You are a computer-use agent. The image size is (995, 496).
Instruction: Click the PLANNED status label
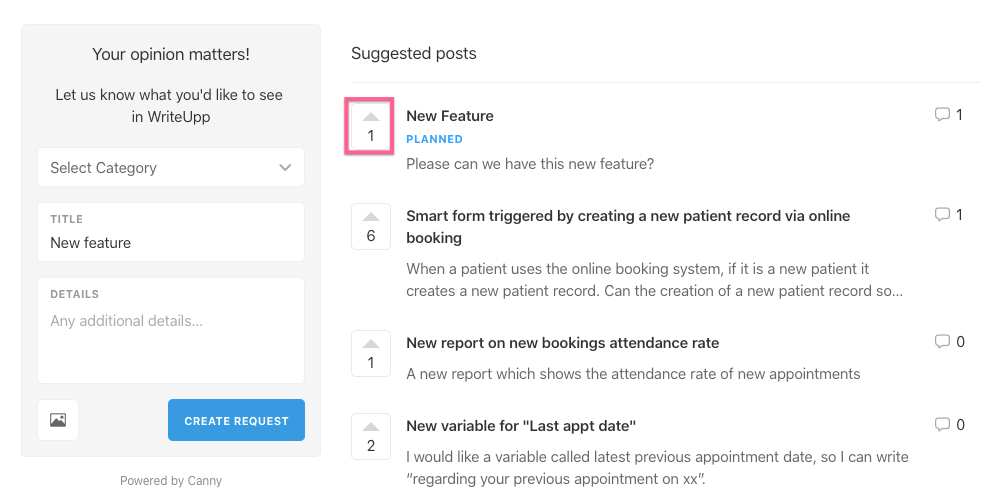tap(435, 140)
